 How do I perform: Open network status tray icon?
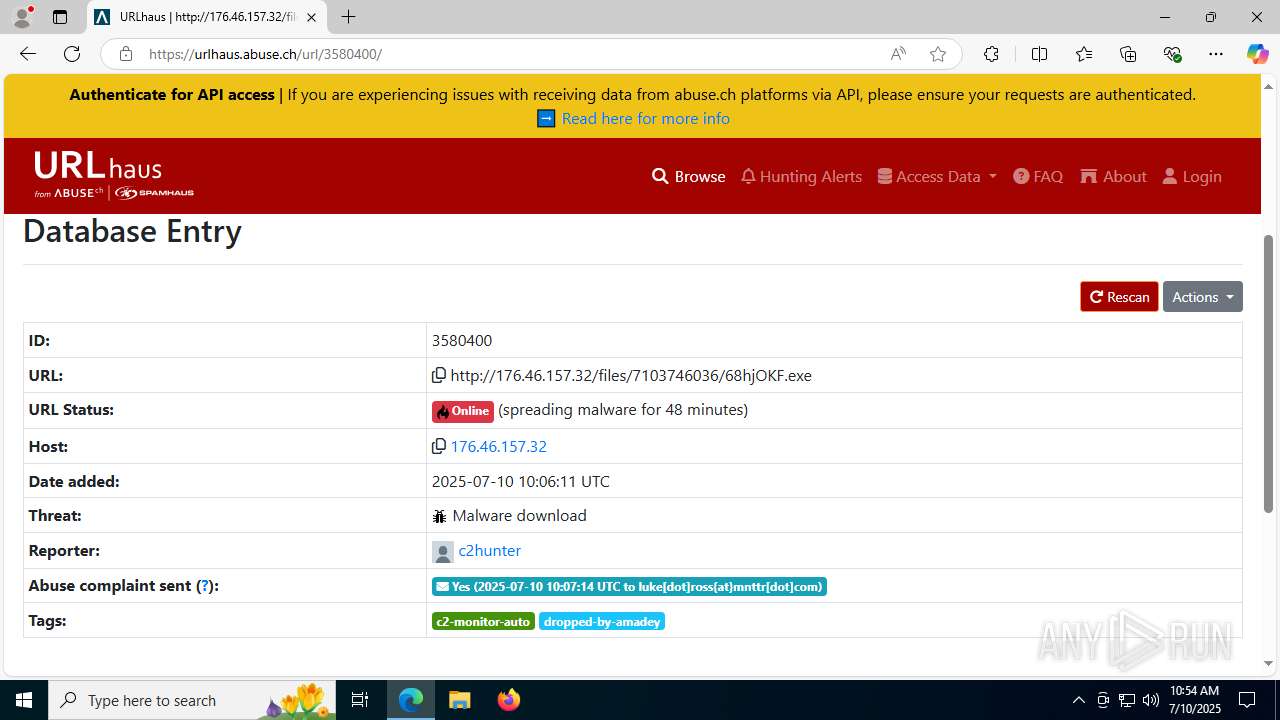1127,700
